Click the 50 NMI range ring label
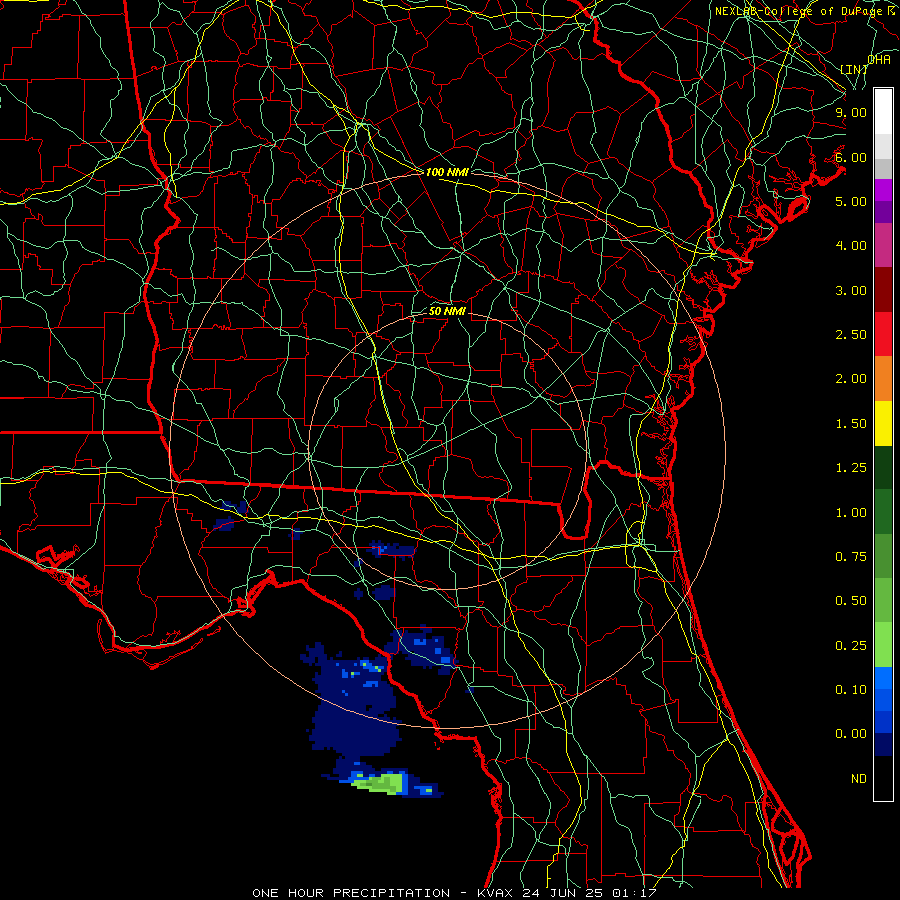 coord(447,311)
